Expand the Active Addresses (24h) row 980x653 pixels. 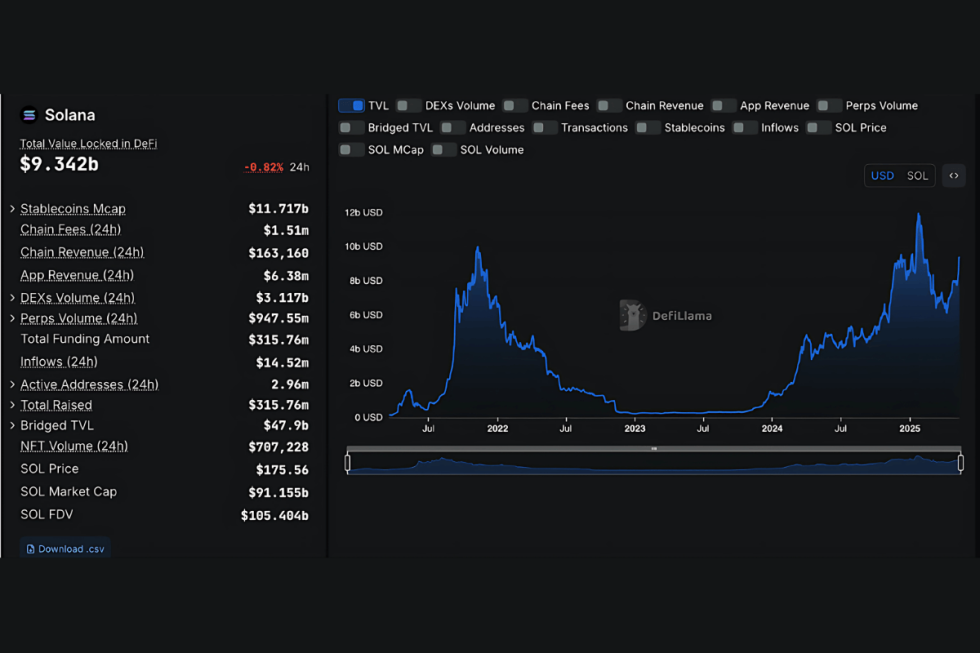pyautogui.click(x=12, y=384)
